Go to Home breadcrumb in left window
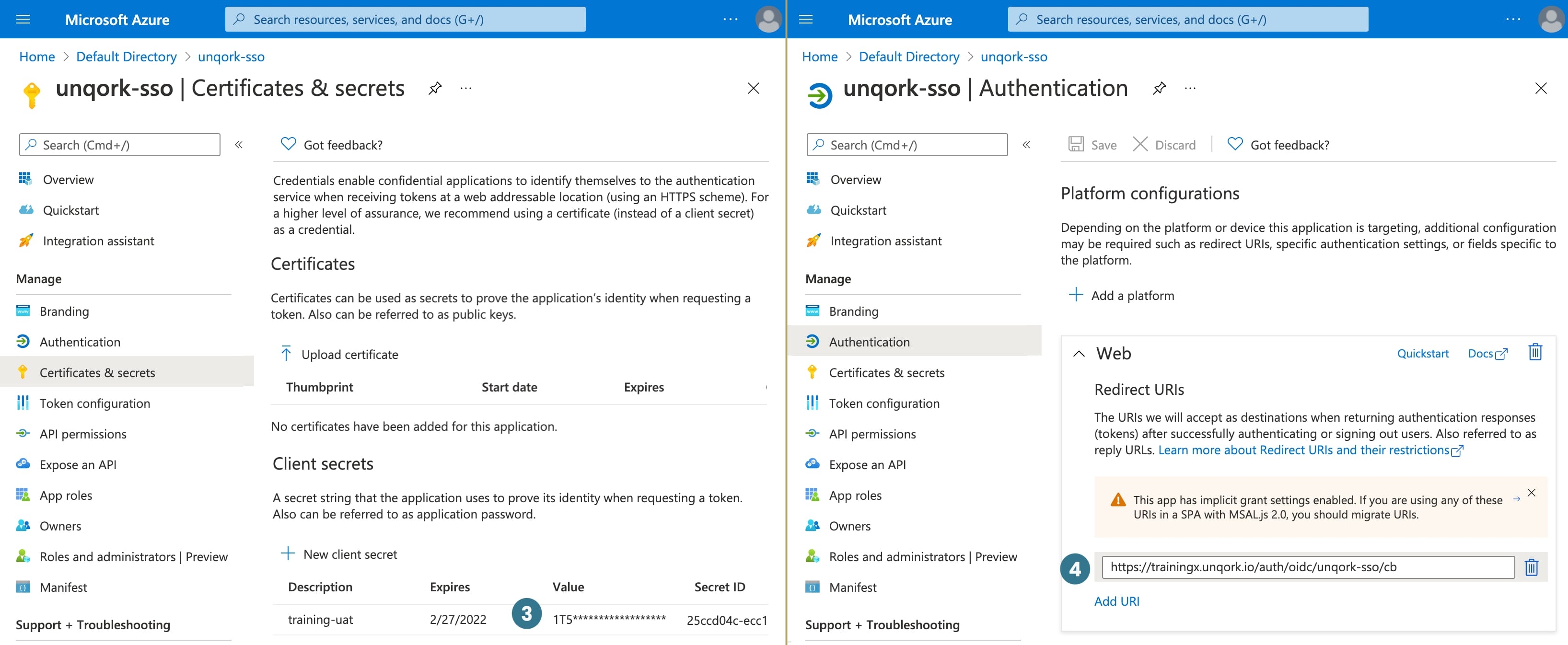Image resolution: width=1568 pixels, height=645 pixels. click(37, 57)
